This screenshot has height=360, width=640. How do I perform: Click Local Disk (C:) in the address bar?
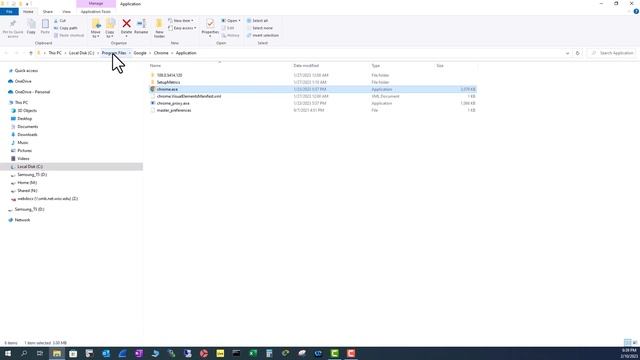(x=81, y=53)
